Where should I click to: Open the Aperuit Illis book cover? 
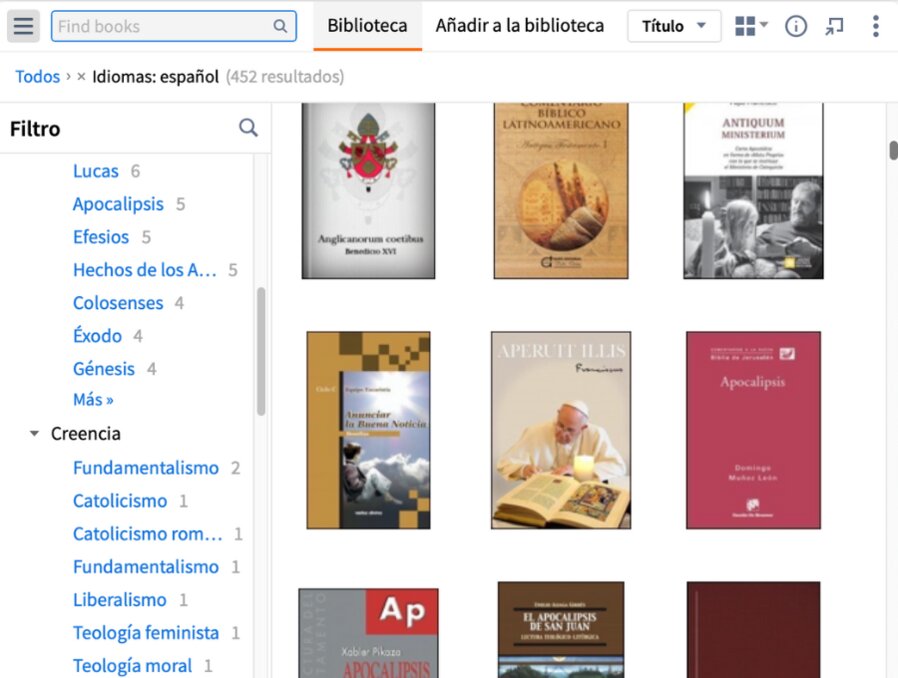[561, 430]
